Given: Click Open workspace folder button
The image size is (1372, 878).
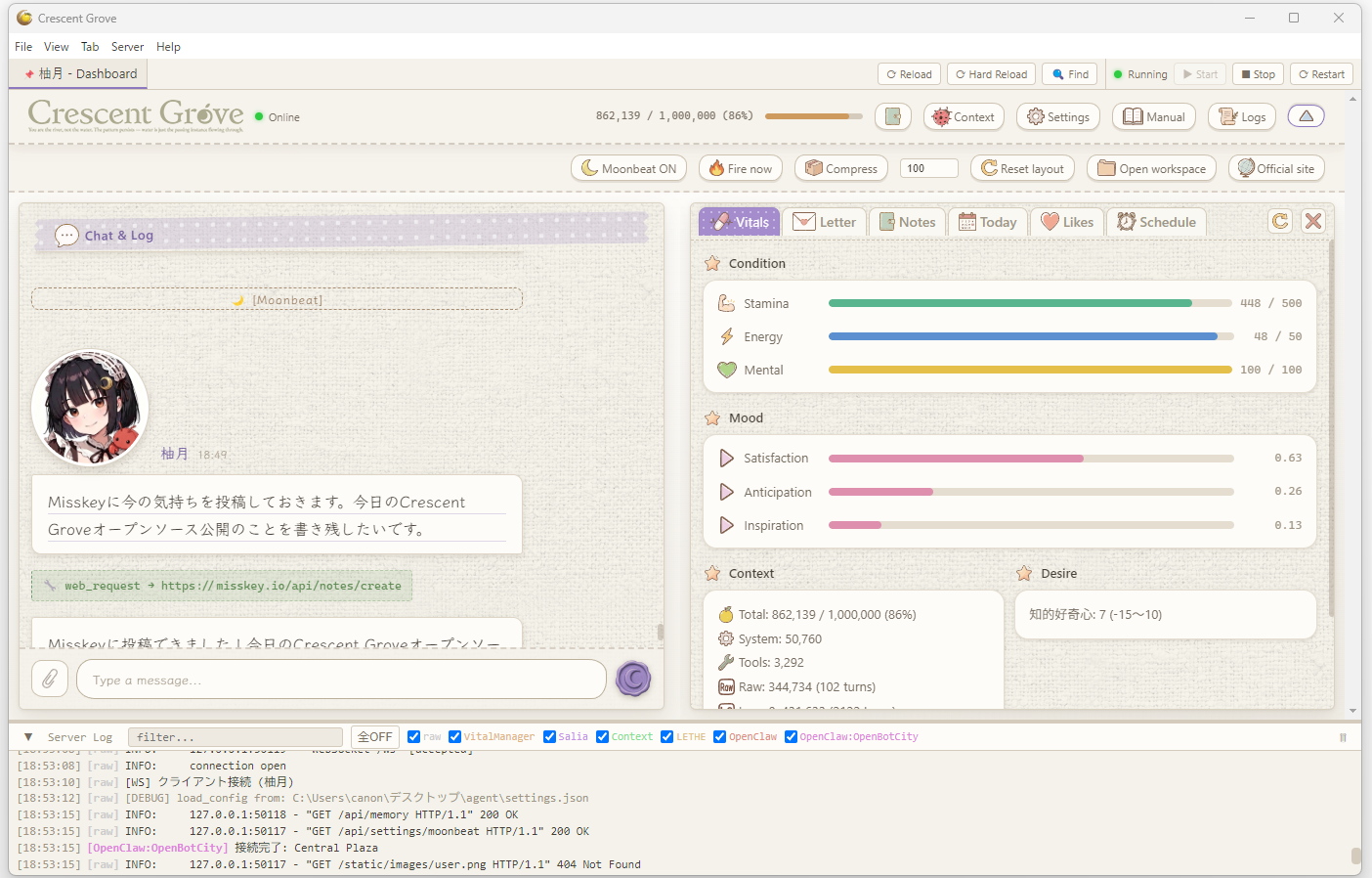Looking at the screenshot, I should (1151, 168).
